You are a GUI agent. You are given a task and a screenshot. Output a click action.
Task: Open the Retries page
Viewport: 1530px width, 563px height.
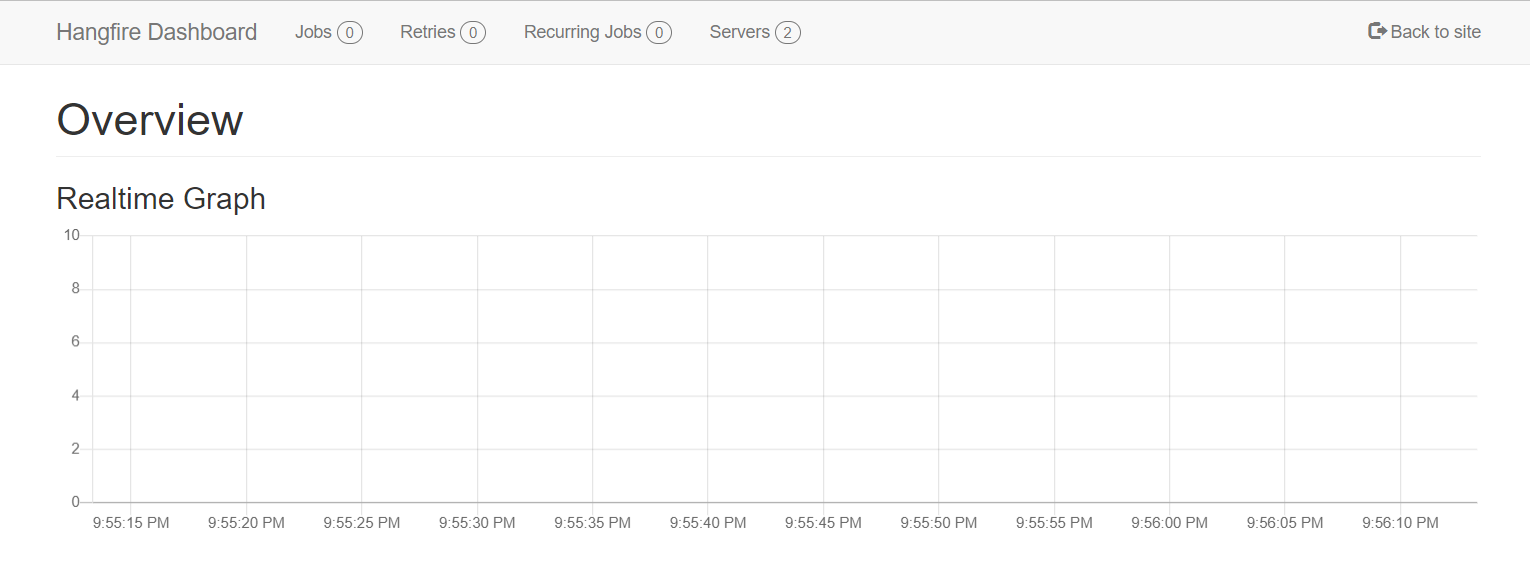tap(442, 32)
